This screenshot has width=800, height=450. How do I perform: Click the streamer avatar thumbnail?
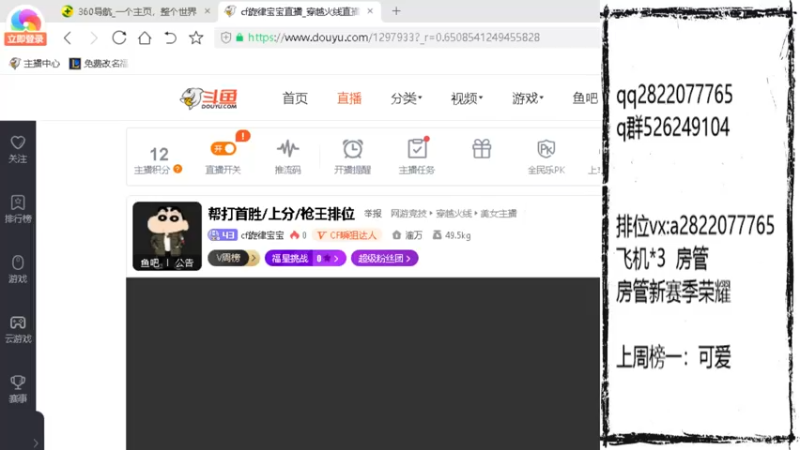click(167, 236)
